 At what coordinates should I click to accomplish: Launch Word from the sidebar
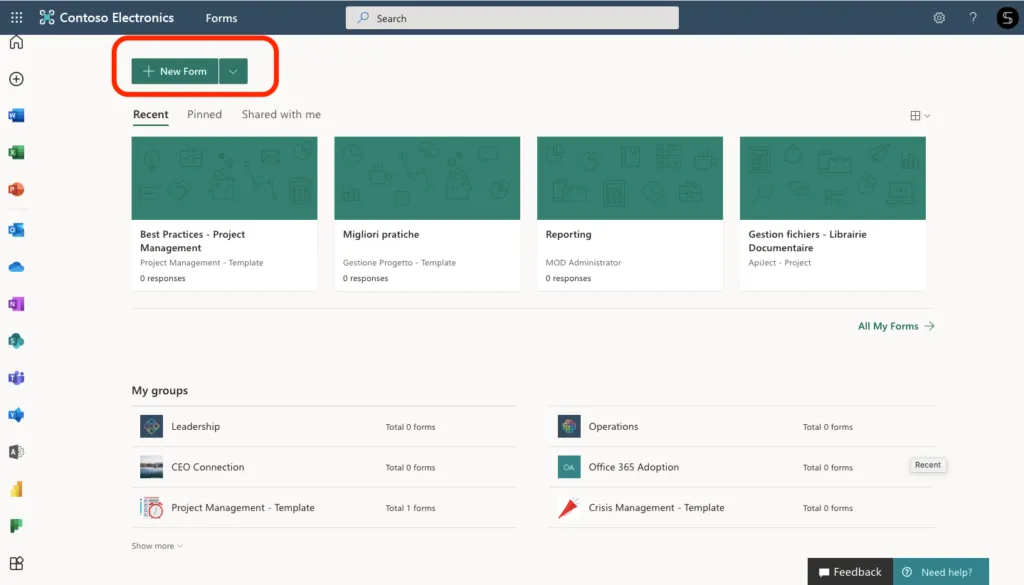[x=16, y=116]
